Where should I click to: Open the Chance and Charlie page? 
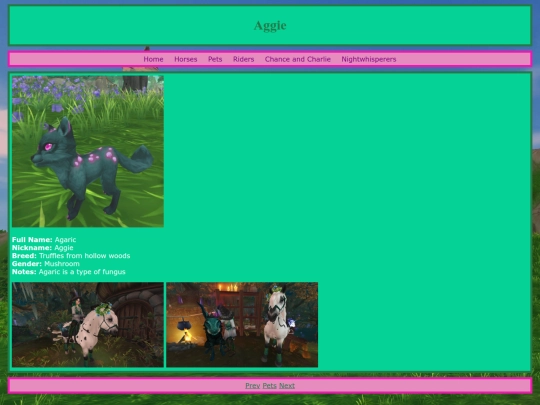coord(298,59)
